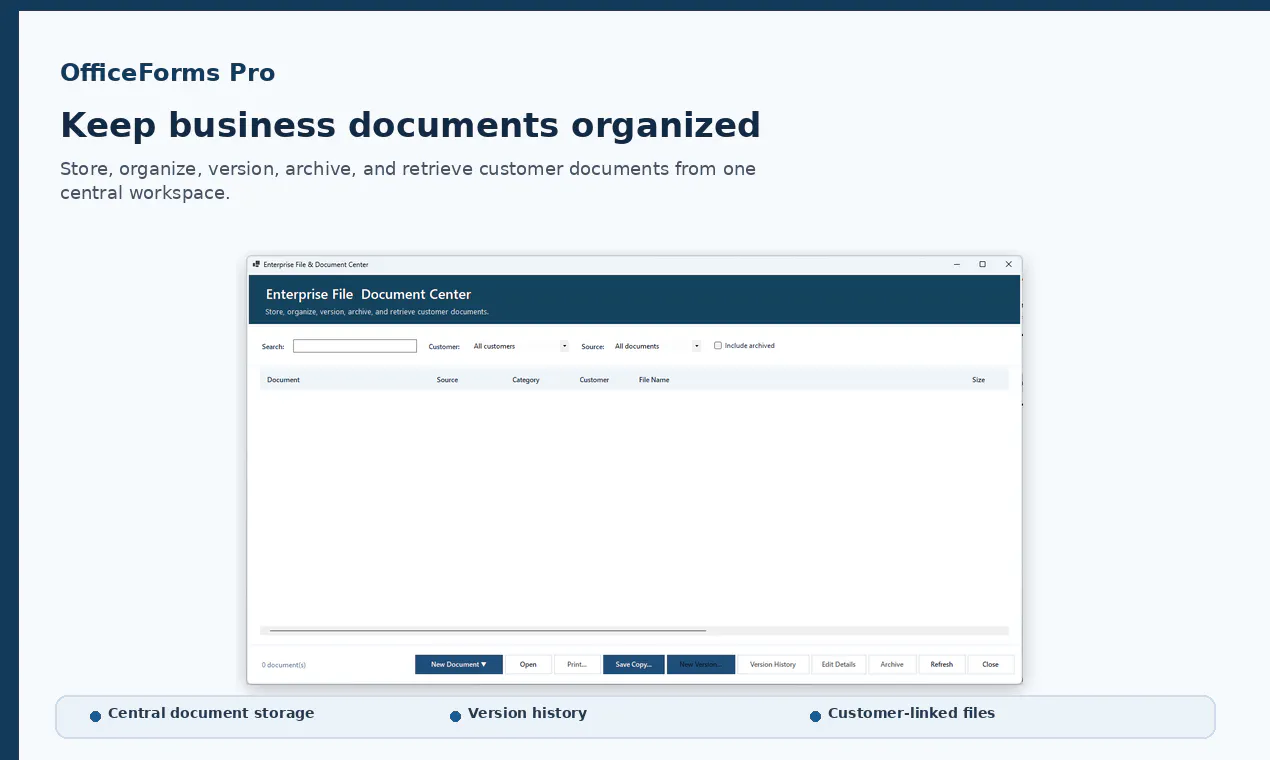The image size is (1270, 760).
Task: Sort by the Document column header
Action: [x=283, y=380]
